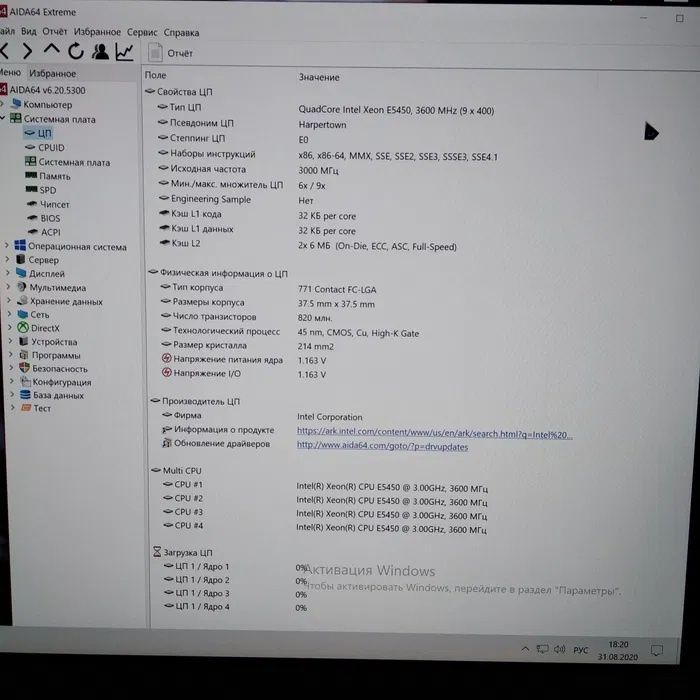The width and height of the screenshot is (700, 700).
Task: Open the ark.intel.com product information link
Action: [435, 433]
